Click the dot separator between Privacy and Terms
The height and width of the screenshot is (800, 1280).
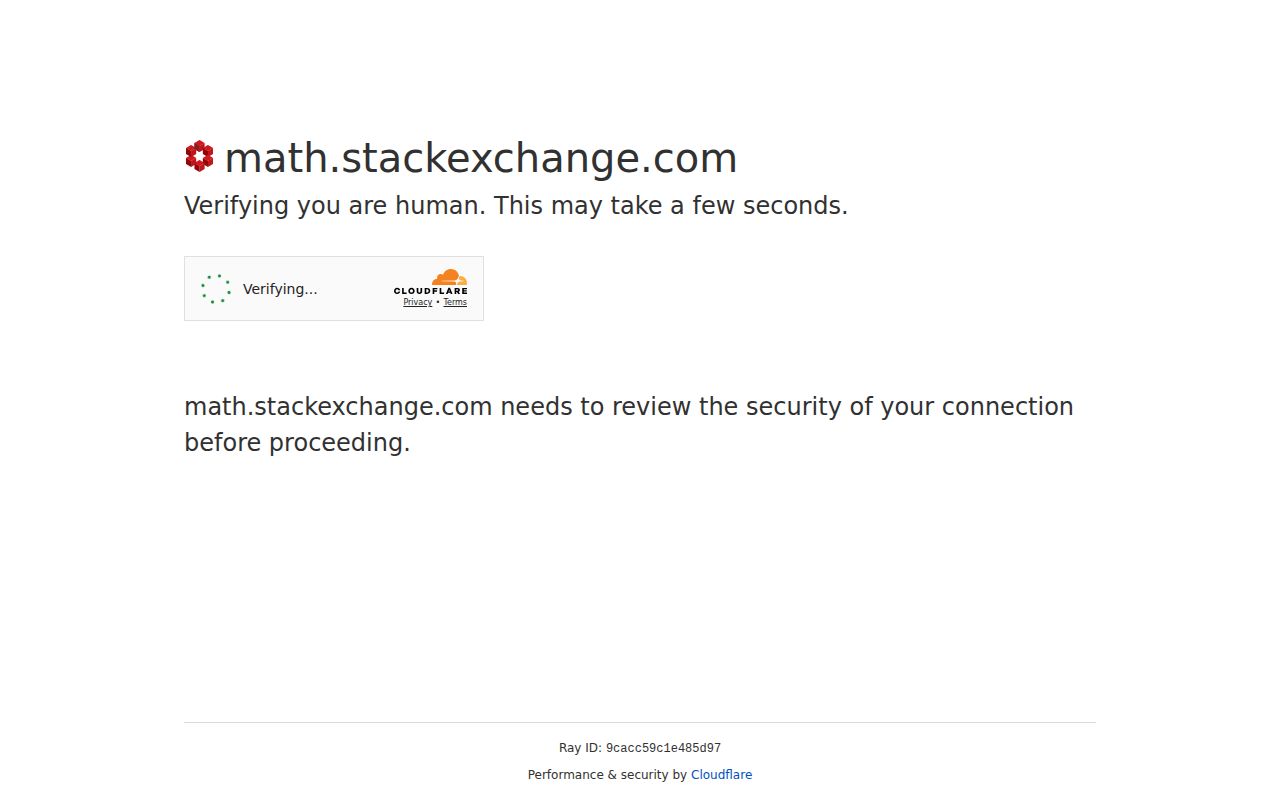(x=437, y=302)
